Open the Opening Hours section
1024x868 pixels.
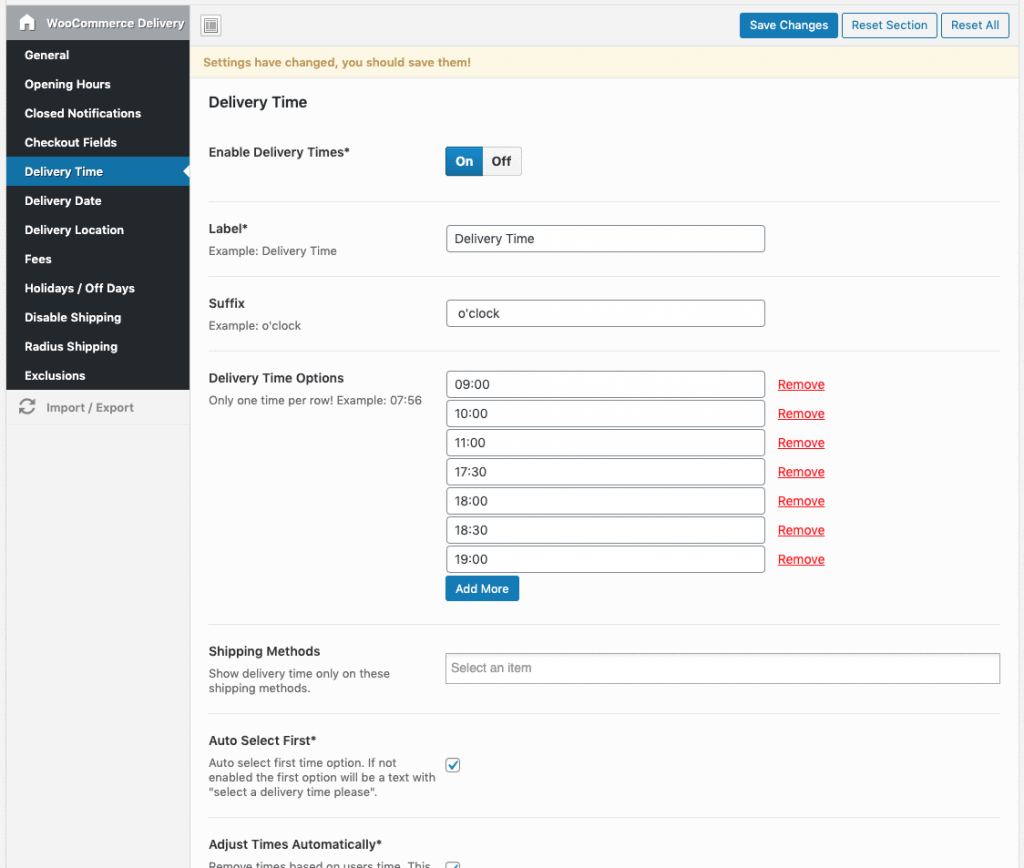click(67, 84)
